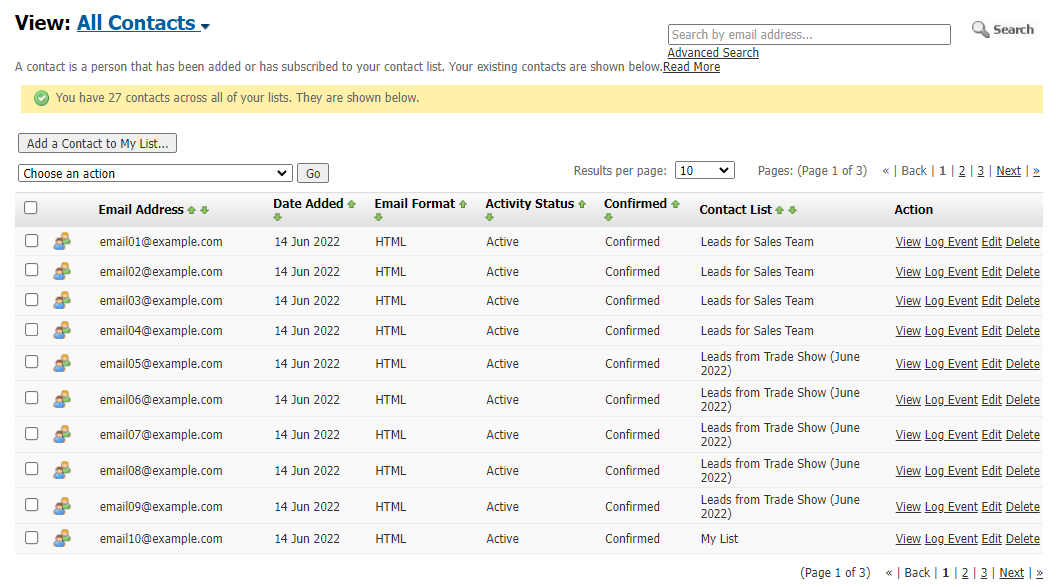Sort Email Address ascending with up arrow
1062x587 pixels.
coord(192,211)
